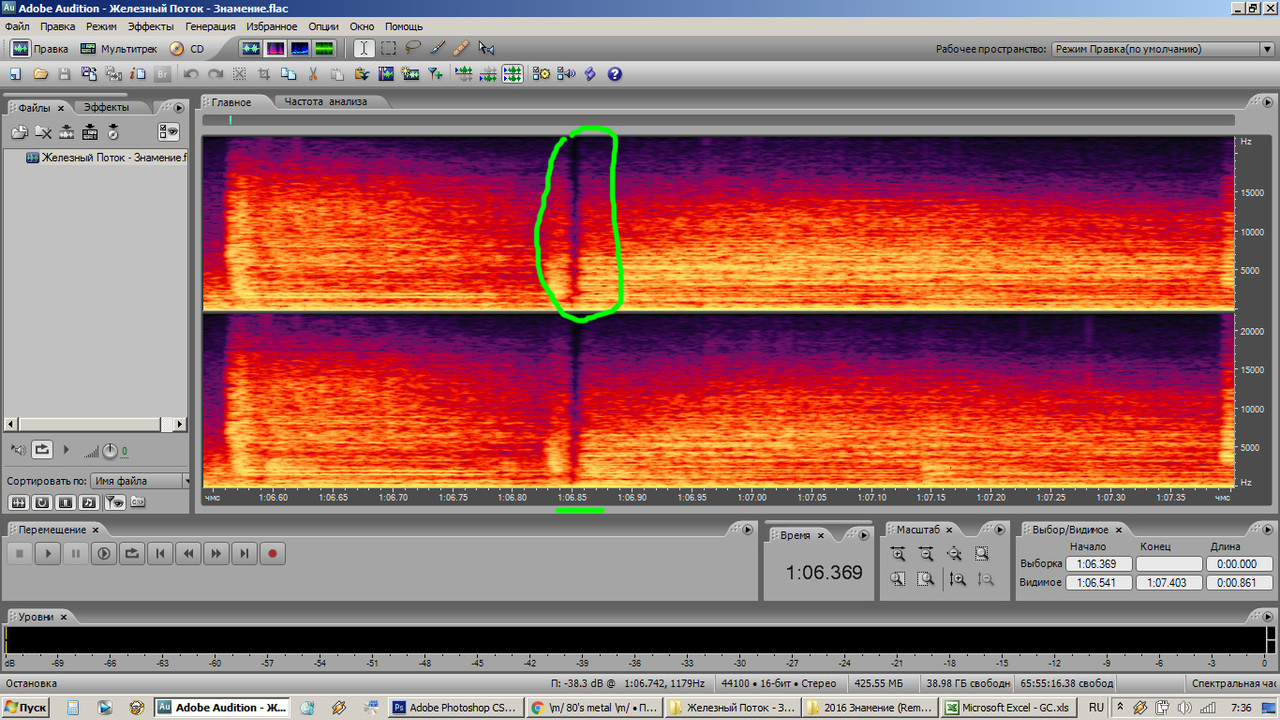
Task: Select the Lasso Selection tool
Action: [x=412, y=48]
